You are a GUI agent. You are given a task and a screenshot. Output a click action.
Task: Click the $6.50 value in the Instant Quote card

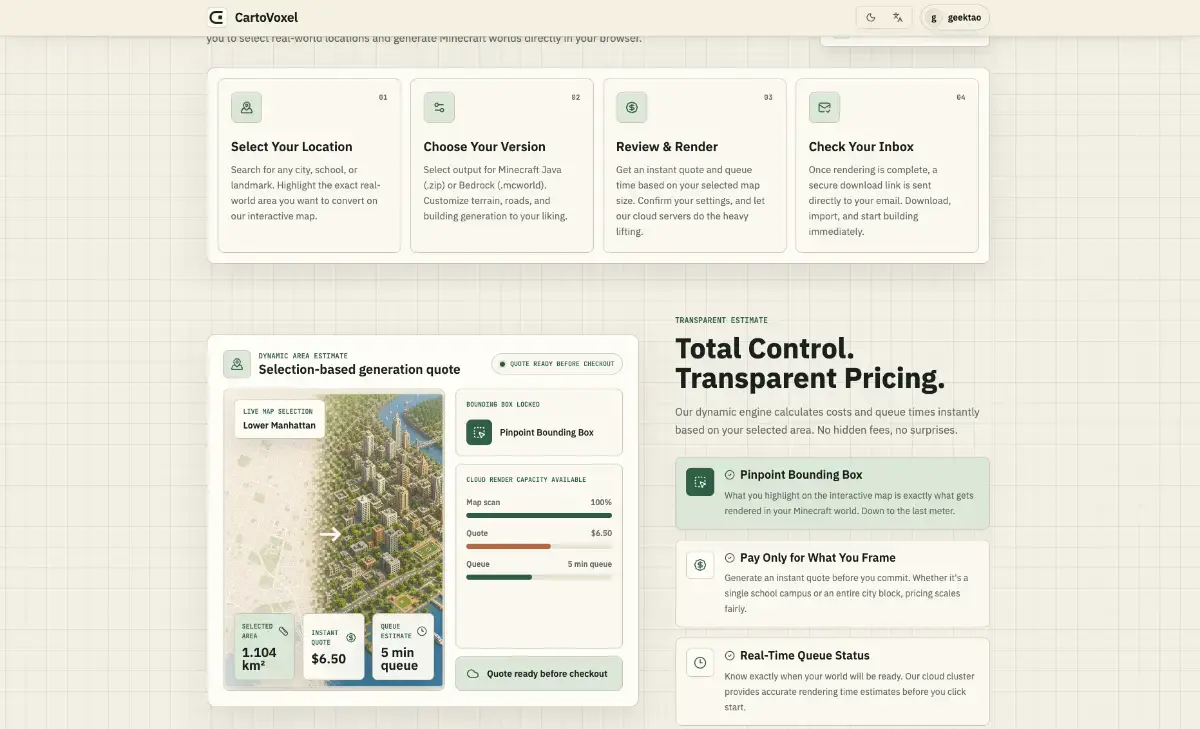pos(329,659)
